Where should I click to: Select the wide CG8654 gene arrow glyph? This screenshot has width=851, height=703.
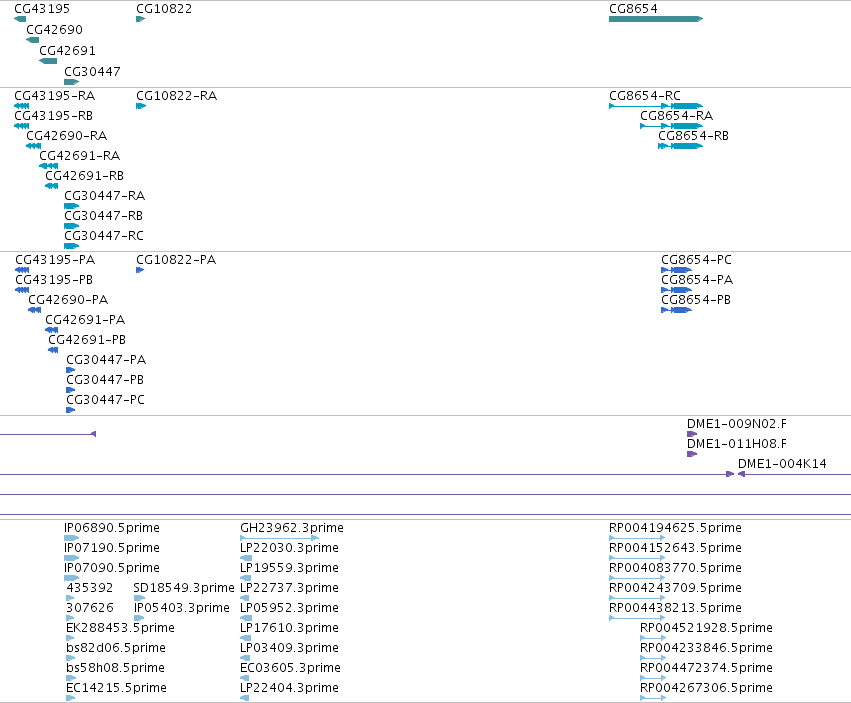pos(656,19)
